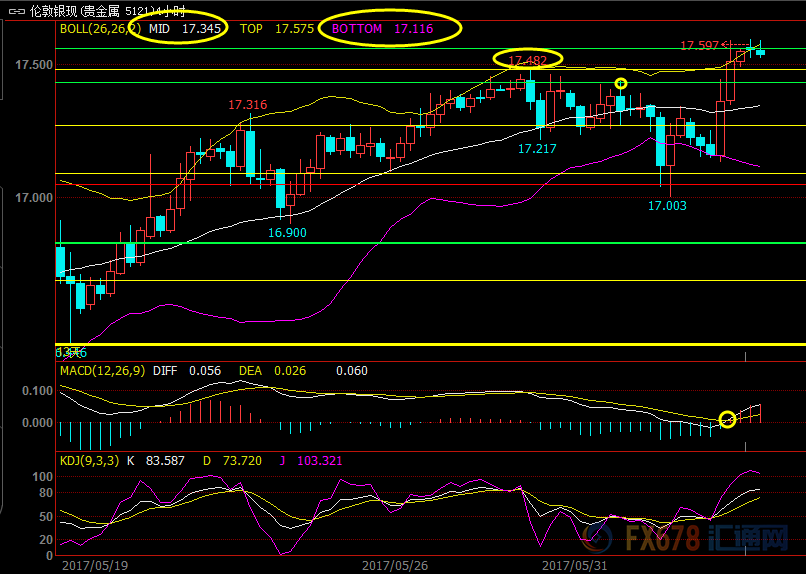Click the BOTTOM 17.116 value
The image size is (806, 574).
click(382, 29)
